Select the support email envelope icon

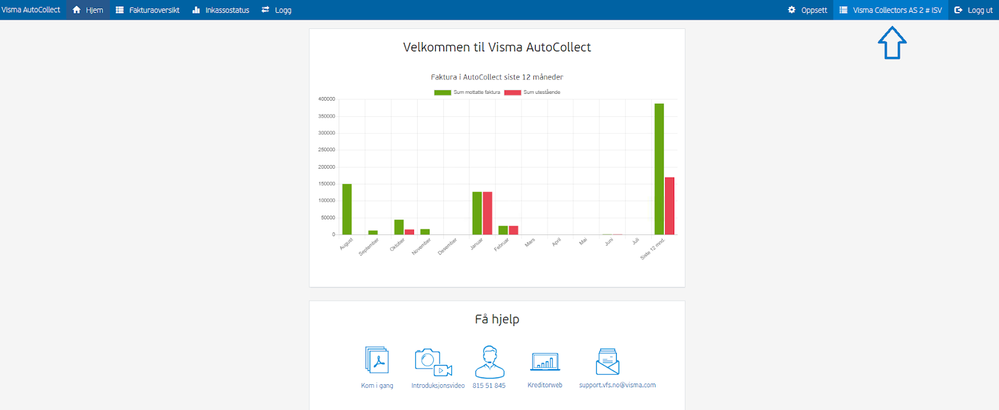tap(608, 362)
